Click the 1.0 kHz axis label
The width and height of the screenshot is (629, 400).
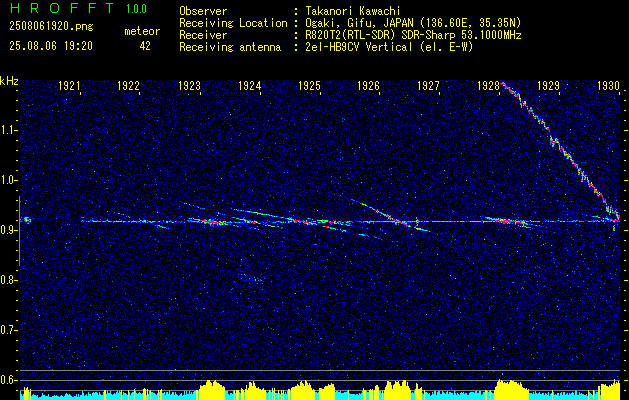pyautogui.click(x=7, y=180)
